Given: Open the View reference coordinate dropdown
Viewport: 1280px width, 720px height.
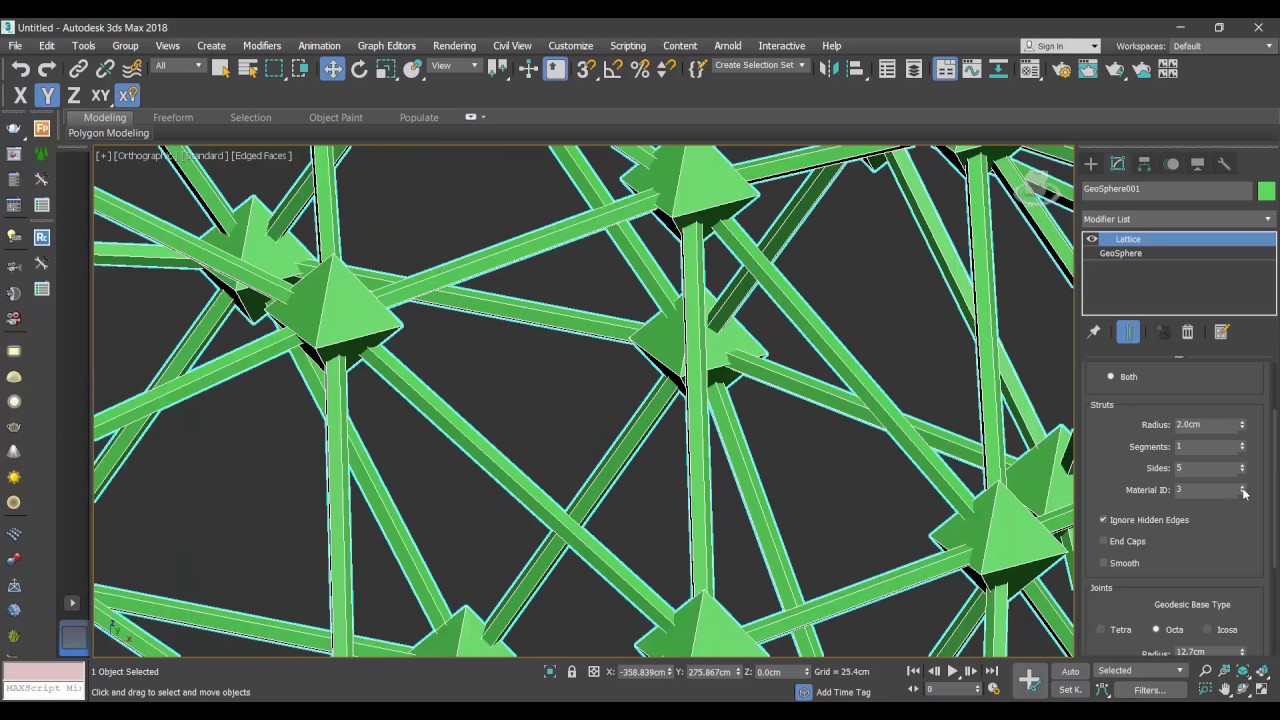Looking at the screenshot, I should [x=455, y=66].
